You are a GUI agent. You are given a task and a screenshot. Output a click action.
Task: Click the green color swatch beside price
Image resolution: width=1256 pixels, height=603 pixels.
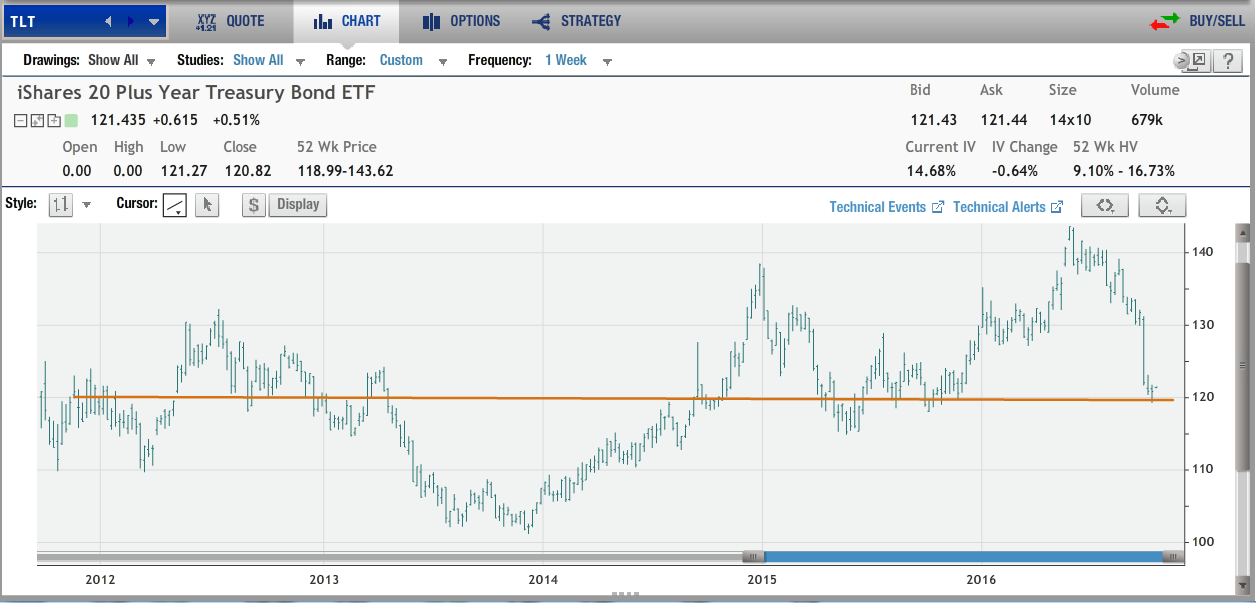tap(71, 121)
